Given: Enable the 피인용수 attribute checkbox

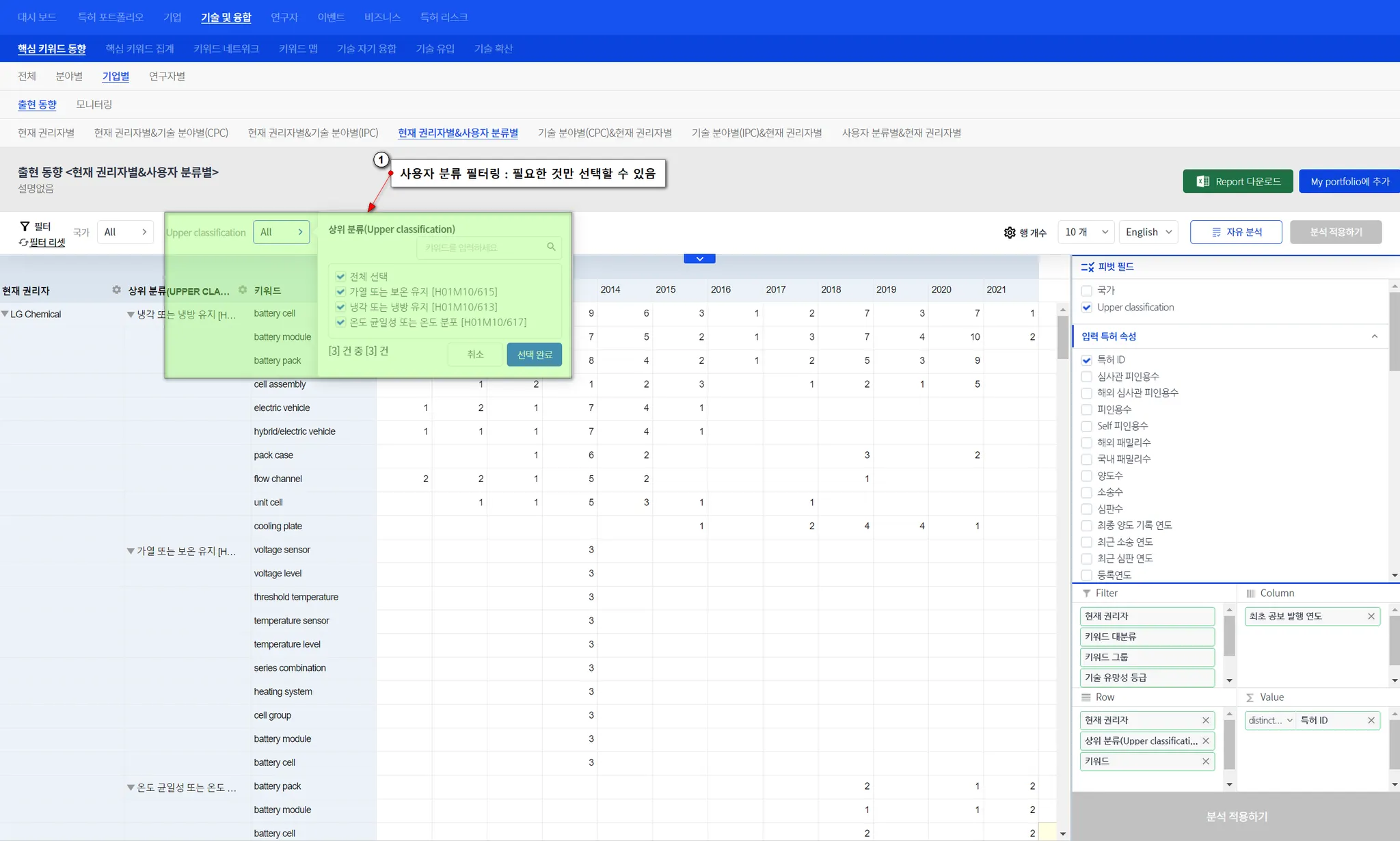Looking at the screenshot, I should [x=1086, y=410].
